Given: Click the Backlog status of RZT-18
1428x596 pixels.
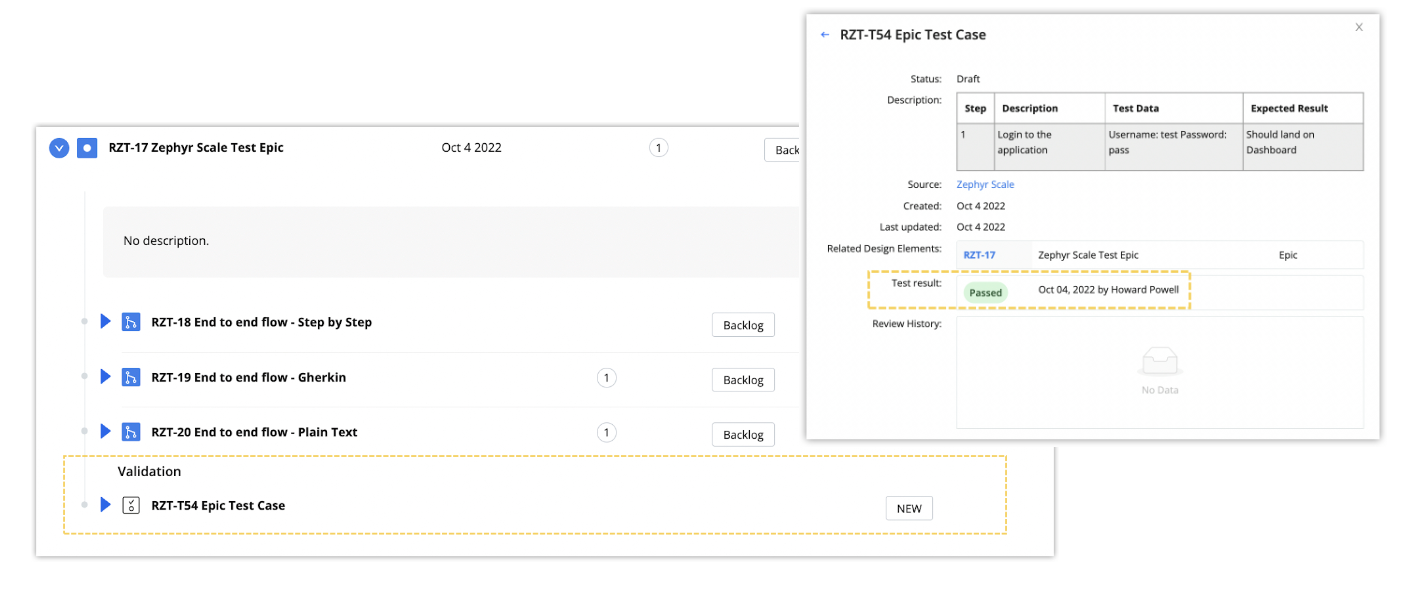Looking at the screenshot, I should click(x=743, y=325).
